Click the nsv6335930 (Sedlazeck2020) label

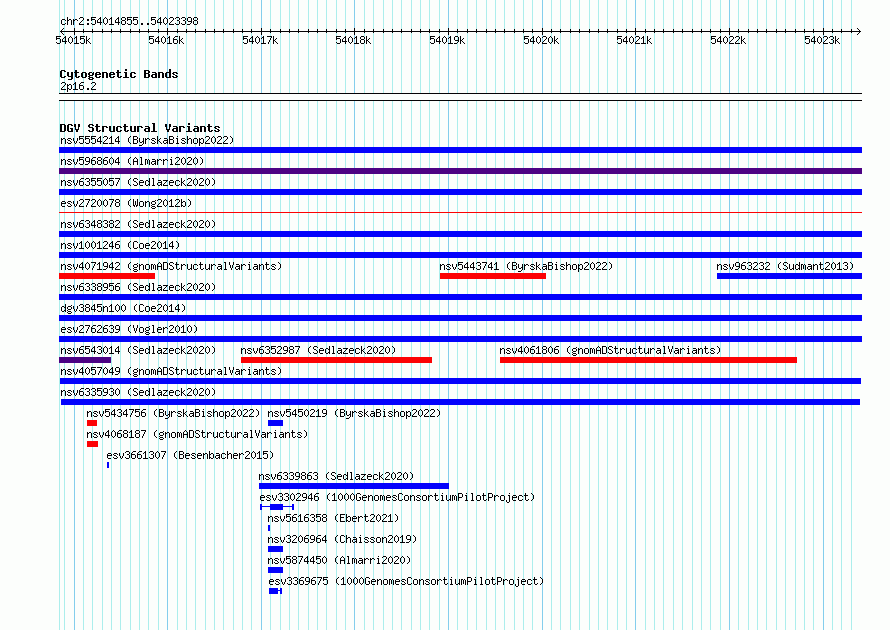coord(138,392)
